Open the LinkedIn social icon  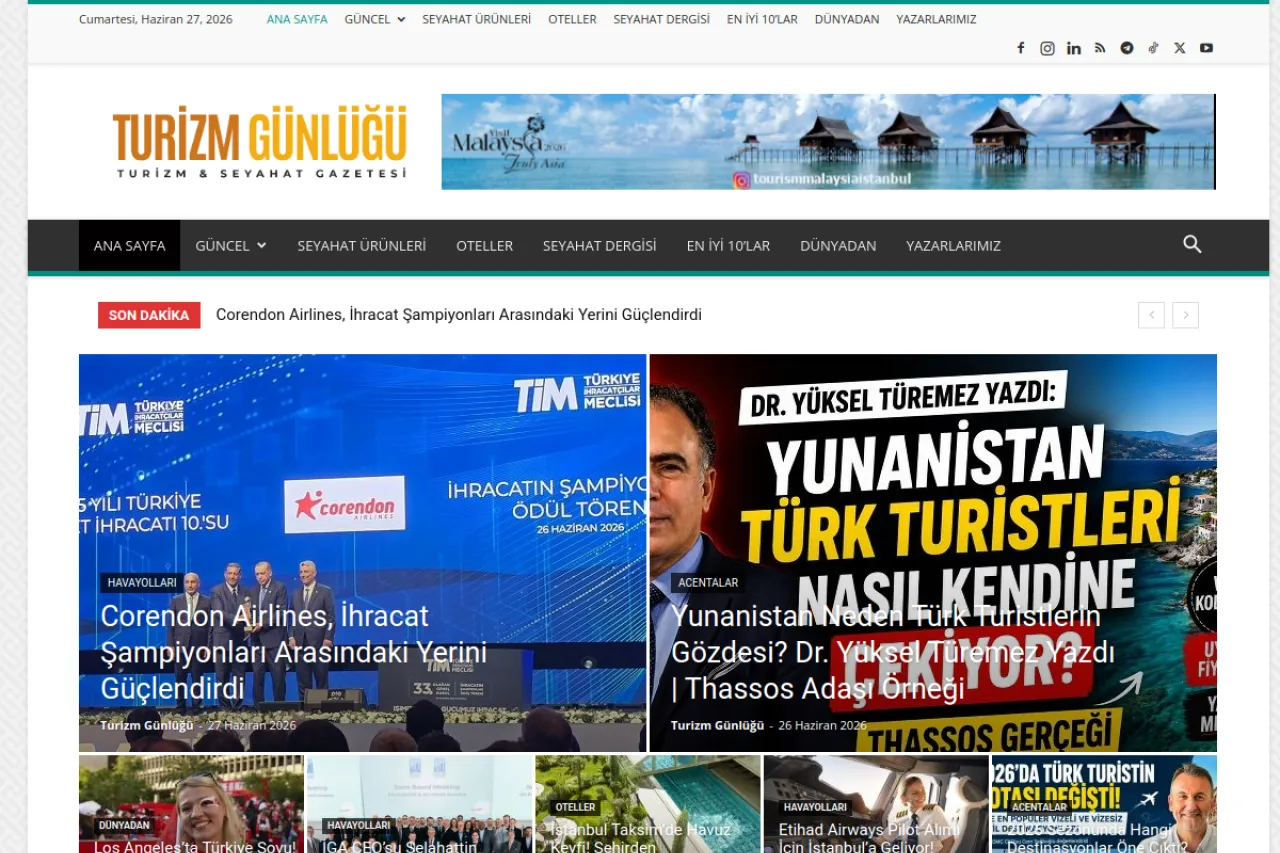1074,48
